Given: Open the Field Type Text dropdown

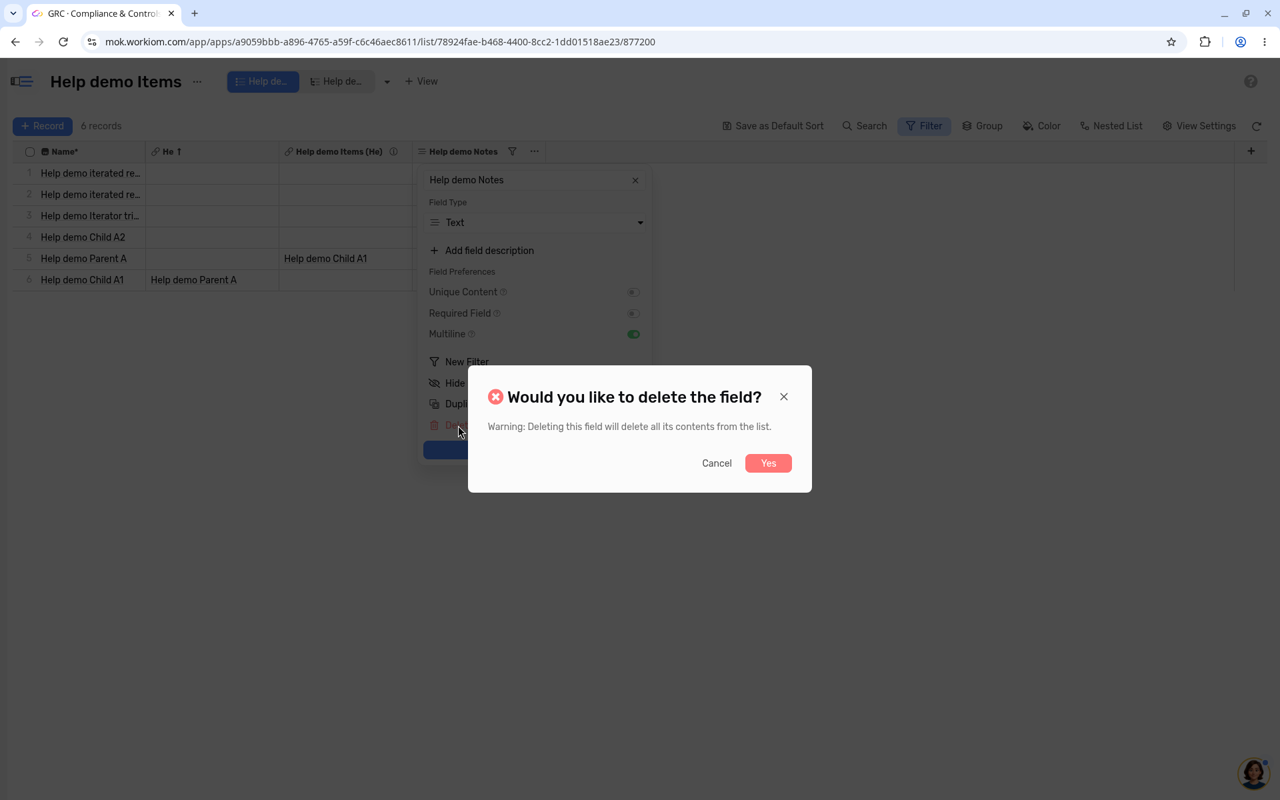Looking at the screenshot, I should click(536, 223).
